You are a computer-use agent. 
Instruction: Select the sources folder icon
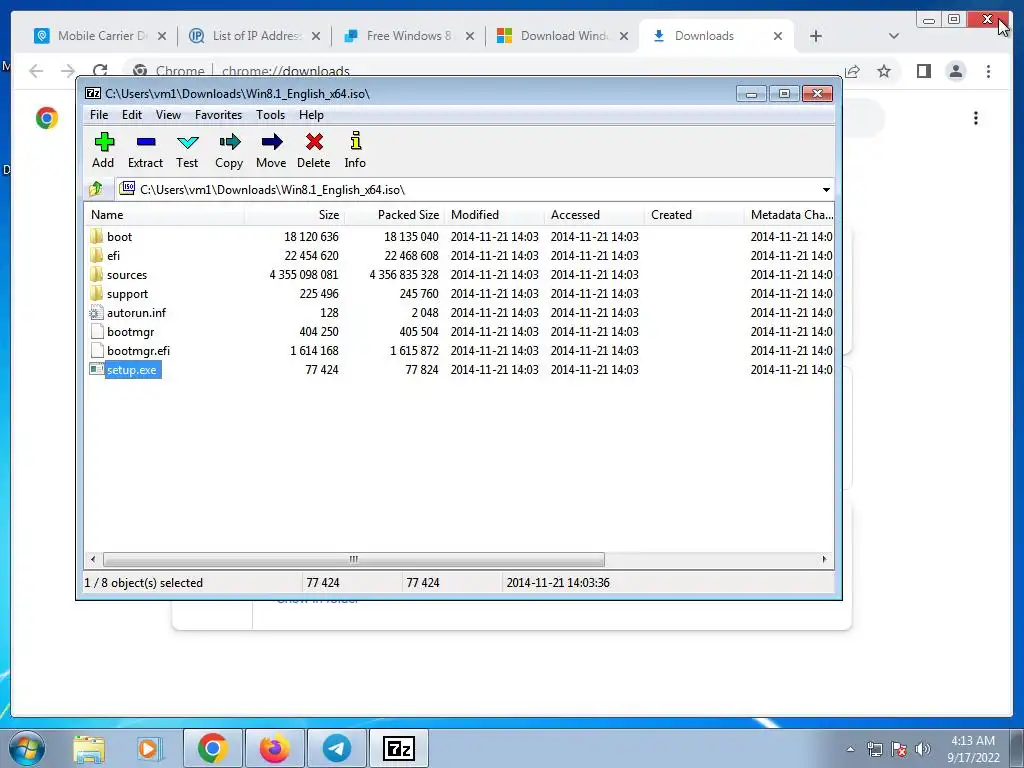pyautogui.click(x=97, y=274)
